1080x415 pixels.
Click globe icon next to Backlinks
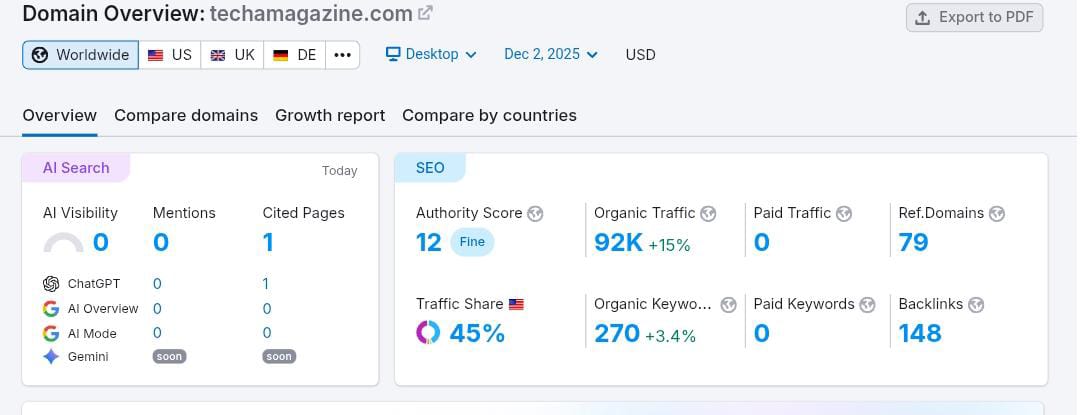(x=976, y=305)
